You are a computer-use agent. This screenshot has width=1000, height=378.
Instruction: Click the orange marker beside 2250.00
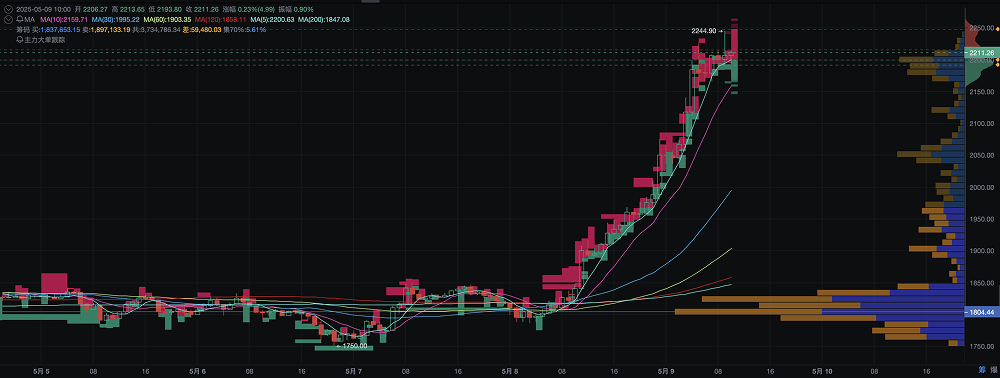coord(997,29)
